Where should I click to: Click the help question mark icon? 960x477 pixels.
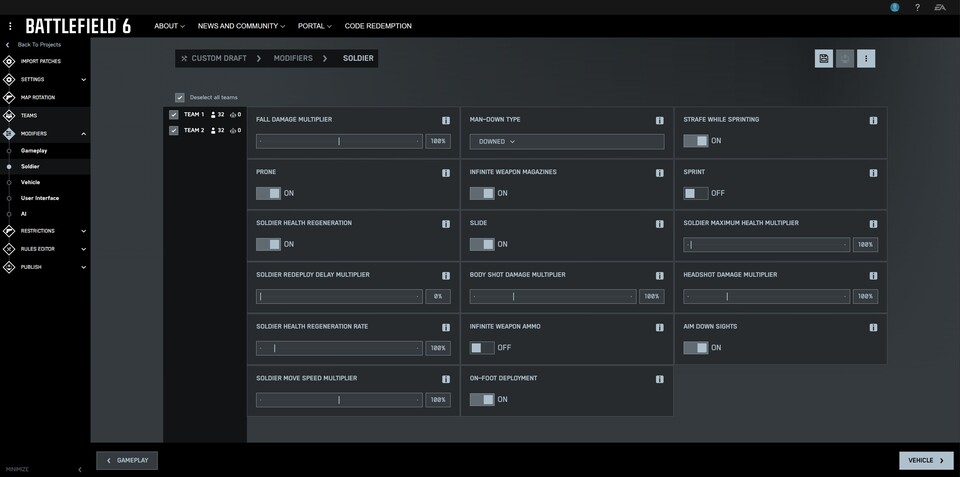pos(917,8)
